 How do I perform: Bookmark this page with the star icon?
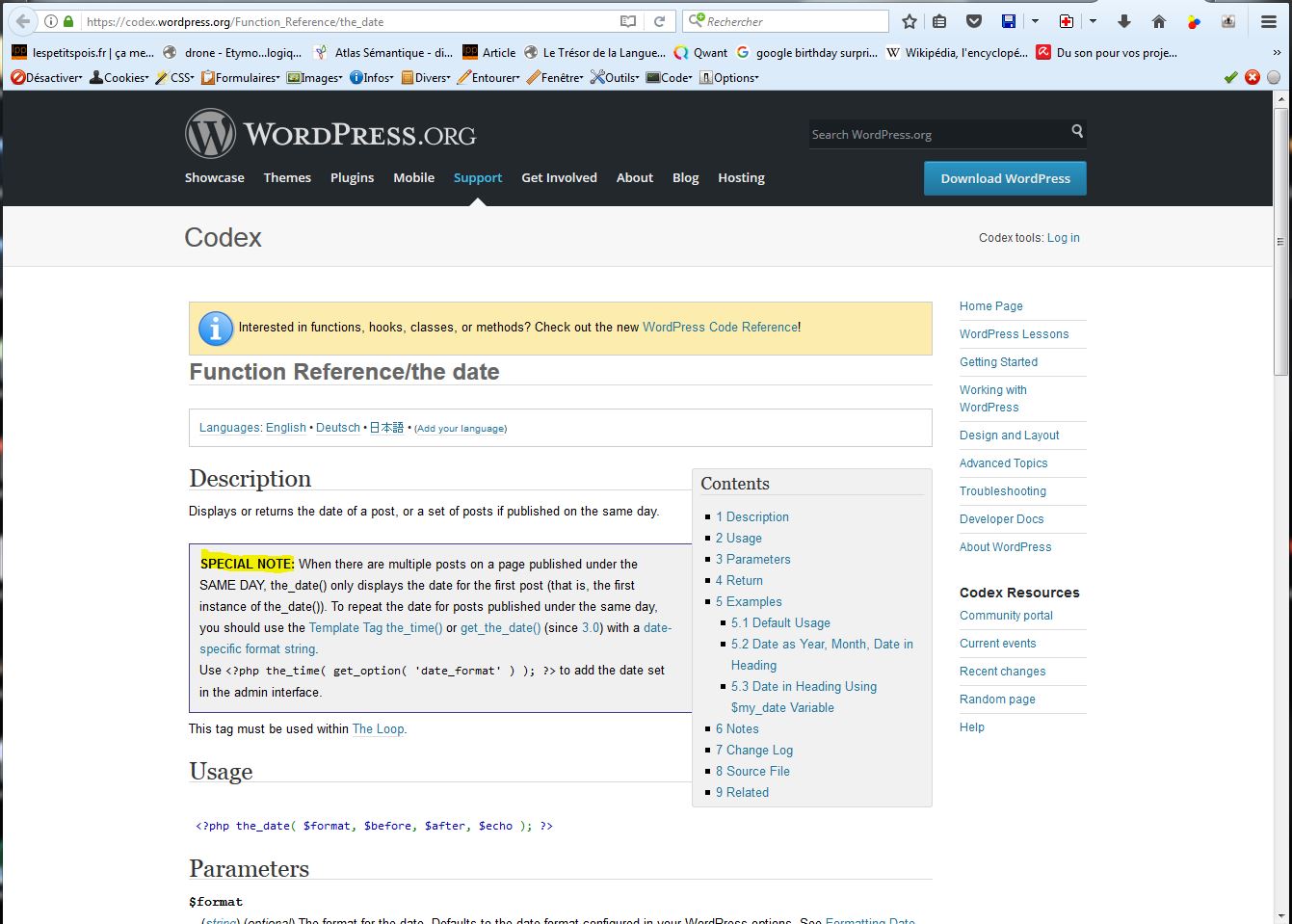click(x=909, y=21)
